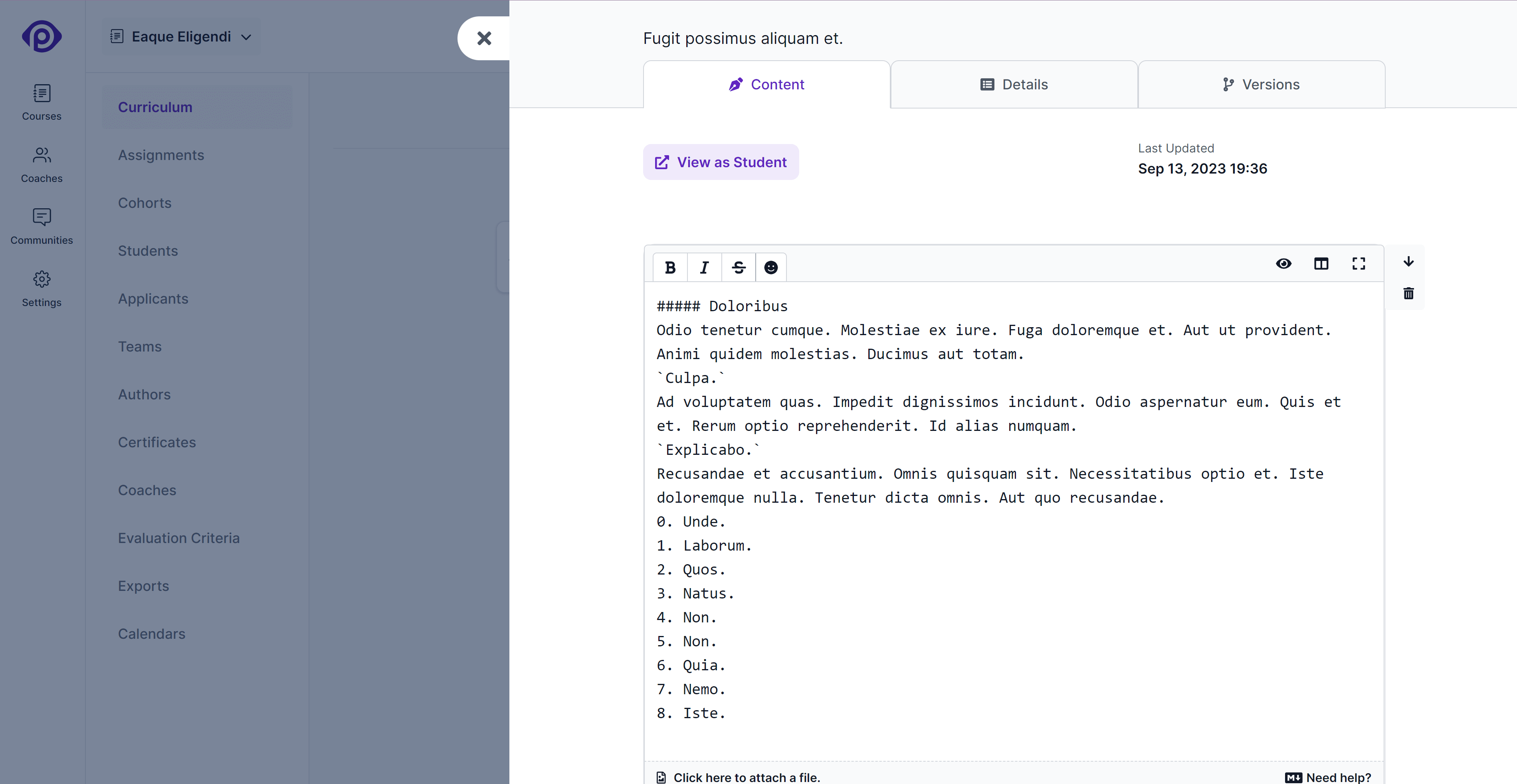This screenshot has width=1517, height=784.
Task: Open Courses from the navigation sidebar
Action: pyautogui.click(x=41, y=102)
